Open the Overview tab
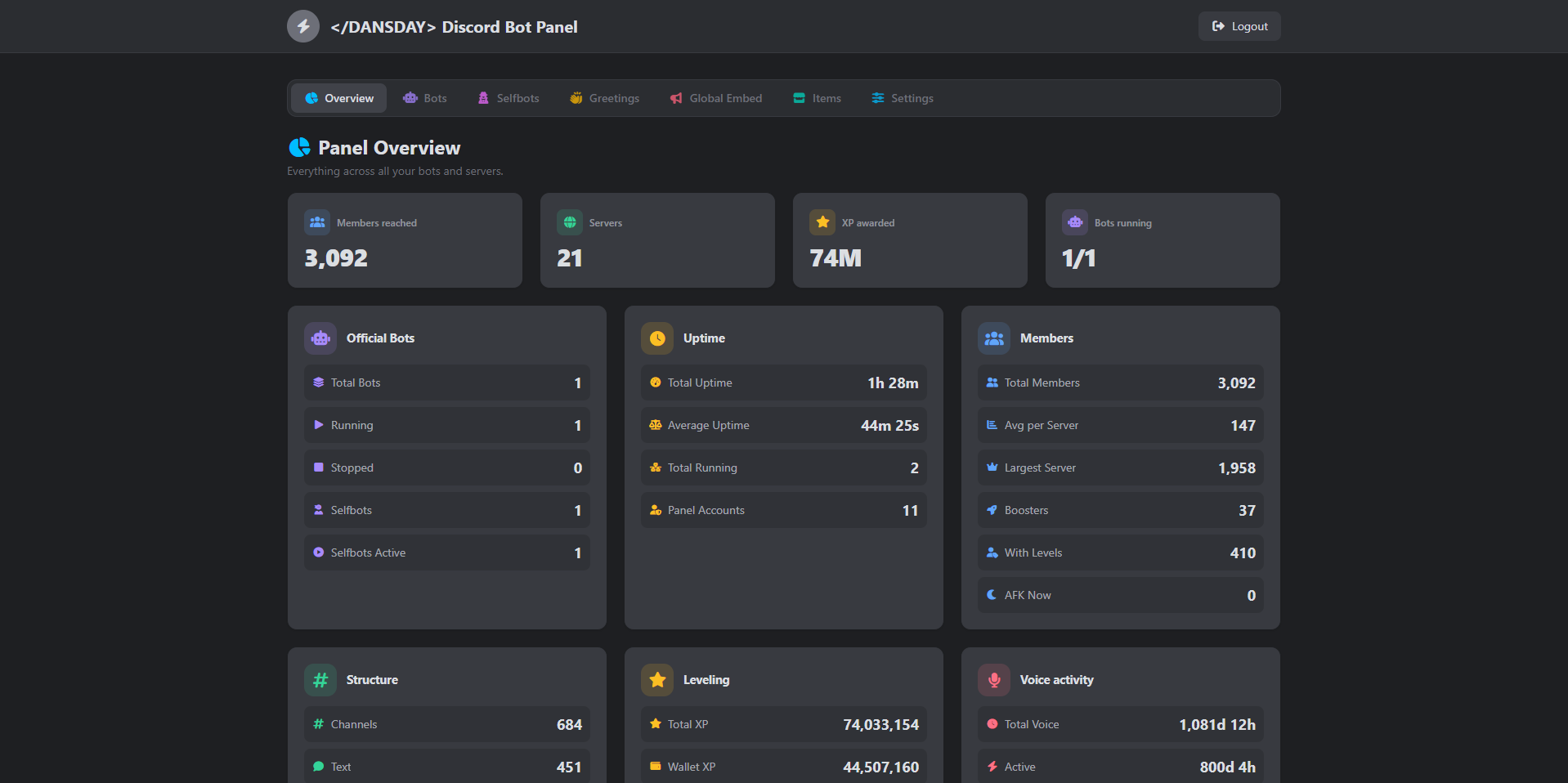The width and height of the screenshot is (1568, 783). pos(339,98)
